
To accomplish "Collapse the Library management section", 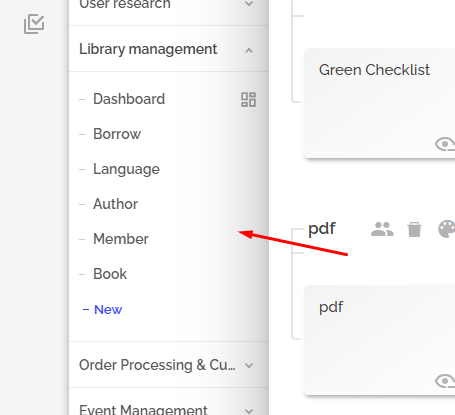I will pyautogui.click(x=249, y=50).
